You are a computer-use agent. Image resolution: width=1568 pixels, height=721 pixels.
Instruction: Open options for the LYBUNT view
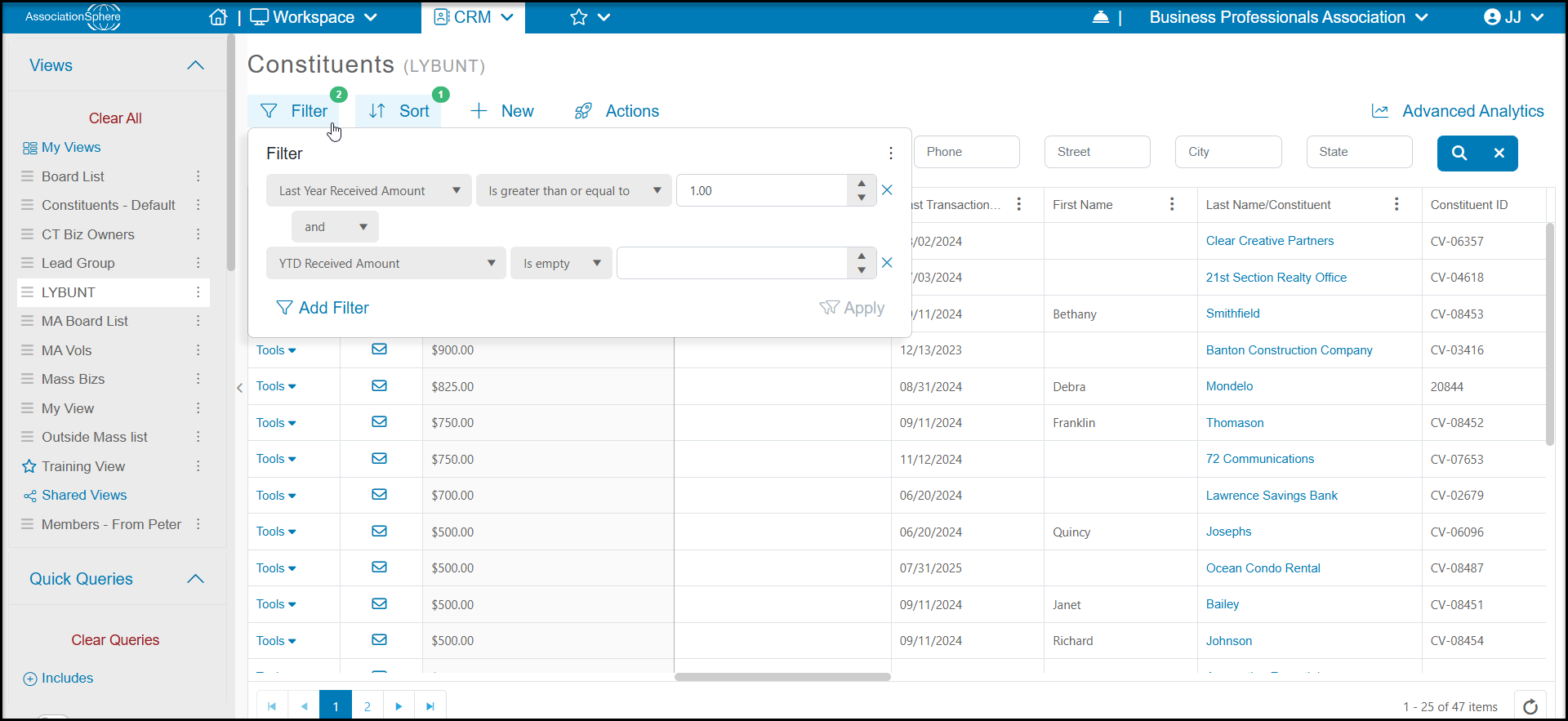[198, 292]
